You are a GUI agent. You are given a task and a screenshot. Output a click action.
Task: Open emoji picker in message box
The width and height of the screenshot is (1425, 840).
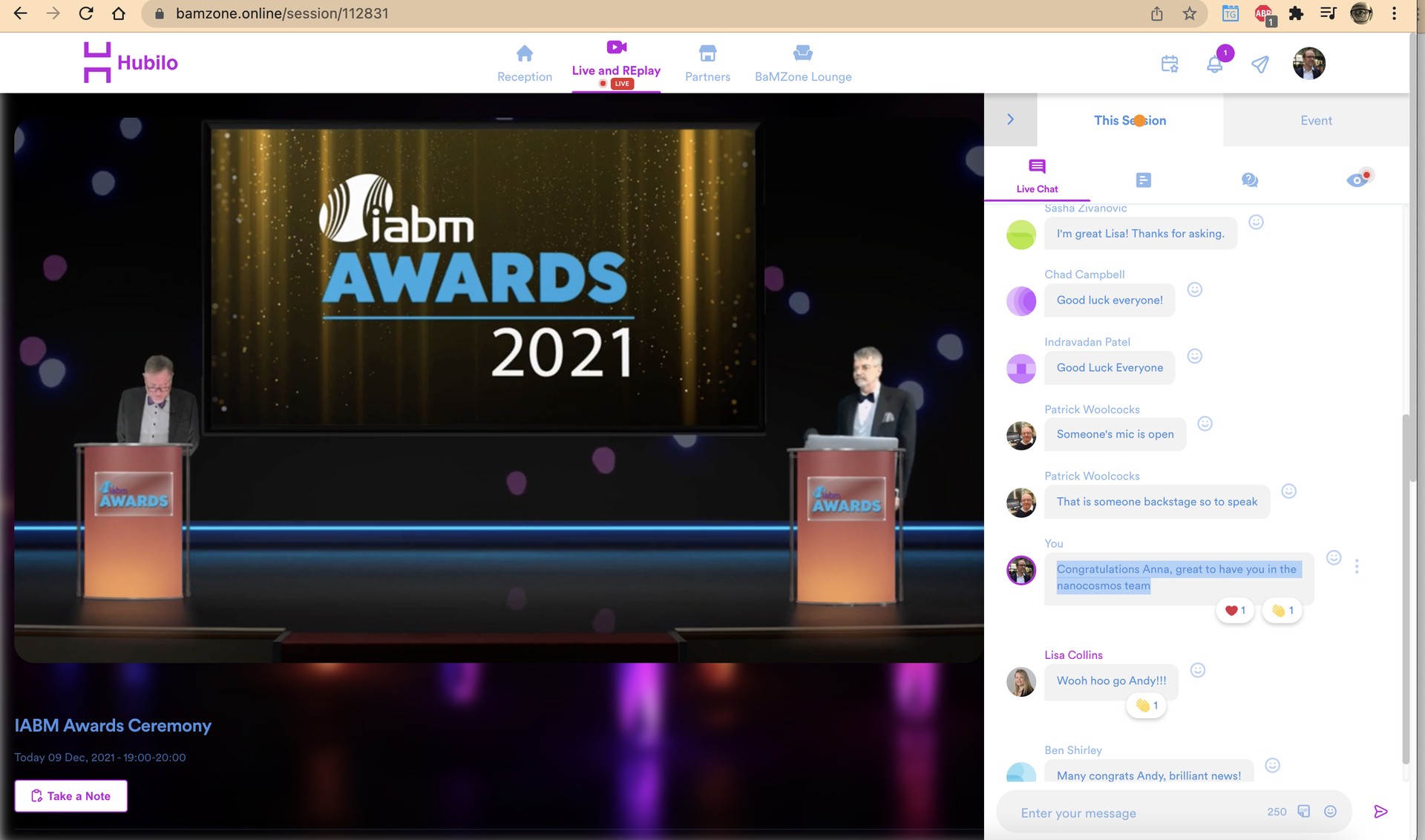click(1331, 812)
